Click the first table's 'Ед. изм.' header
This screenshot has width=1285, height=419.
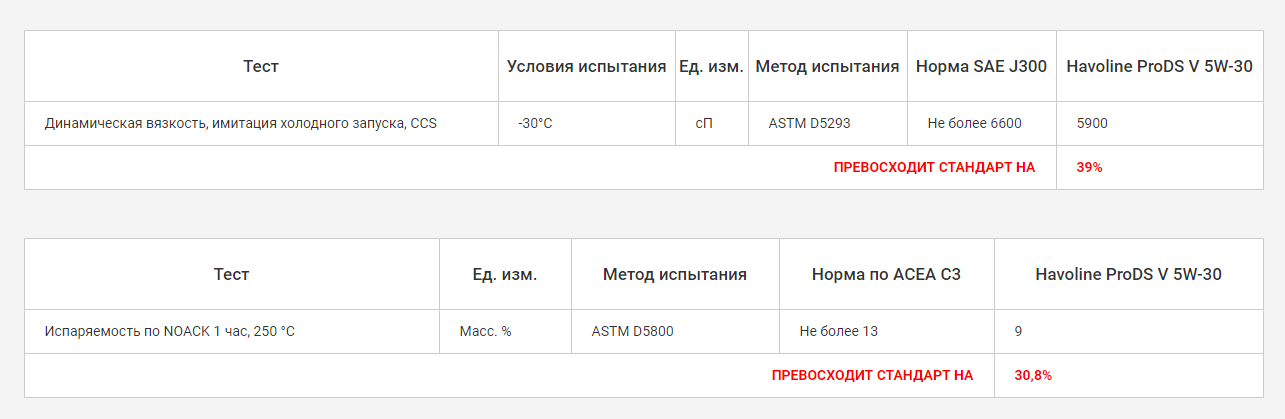[x=711, y=67]
